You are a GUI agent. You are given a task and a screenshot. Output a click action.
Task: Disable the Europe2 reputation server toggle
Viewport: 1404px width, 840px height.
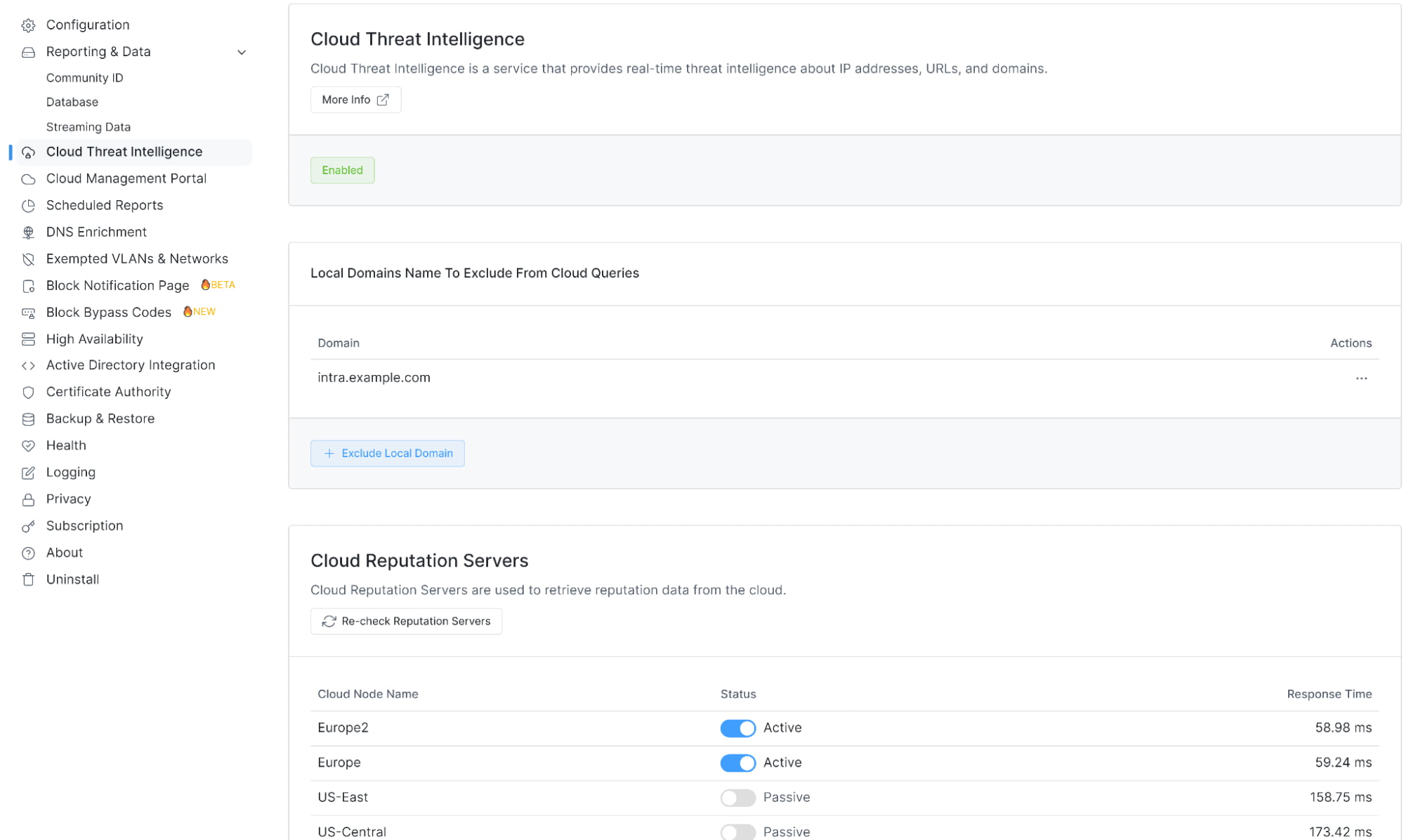[x=737, y=728]
